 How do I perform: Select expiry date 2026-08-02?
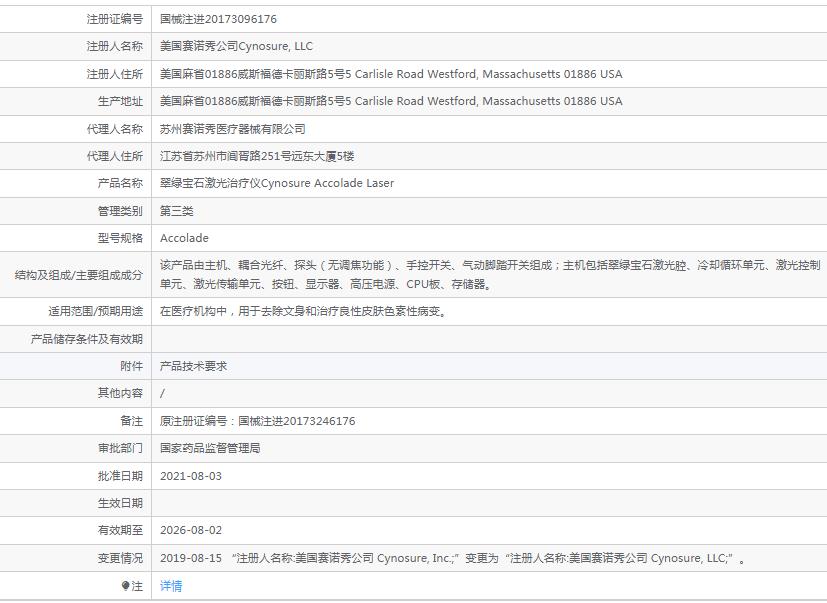click(x=191, y=530)
